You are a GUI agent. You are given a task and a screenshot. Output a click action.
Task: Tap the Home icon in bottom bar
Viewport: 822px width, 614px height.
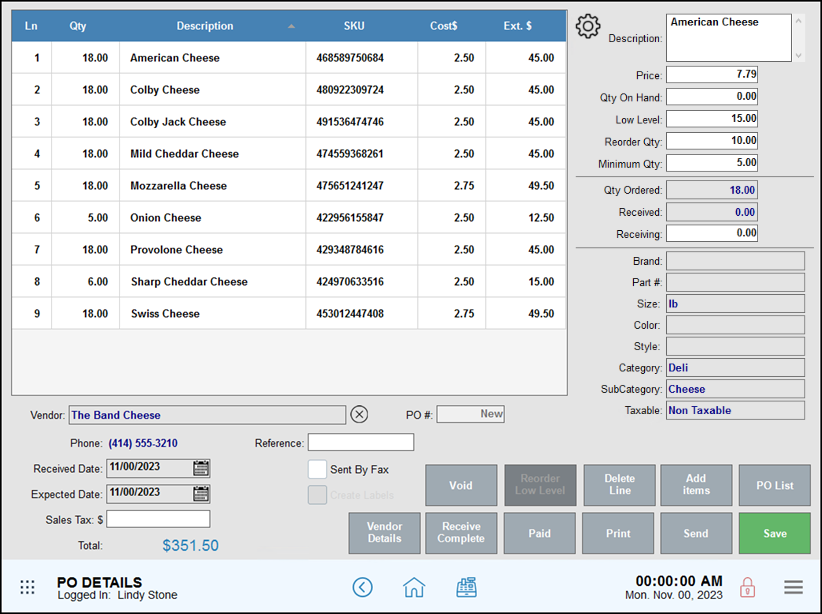pyautogui.click(x=414, y=588)
